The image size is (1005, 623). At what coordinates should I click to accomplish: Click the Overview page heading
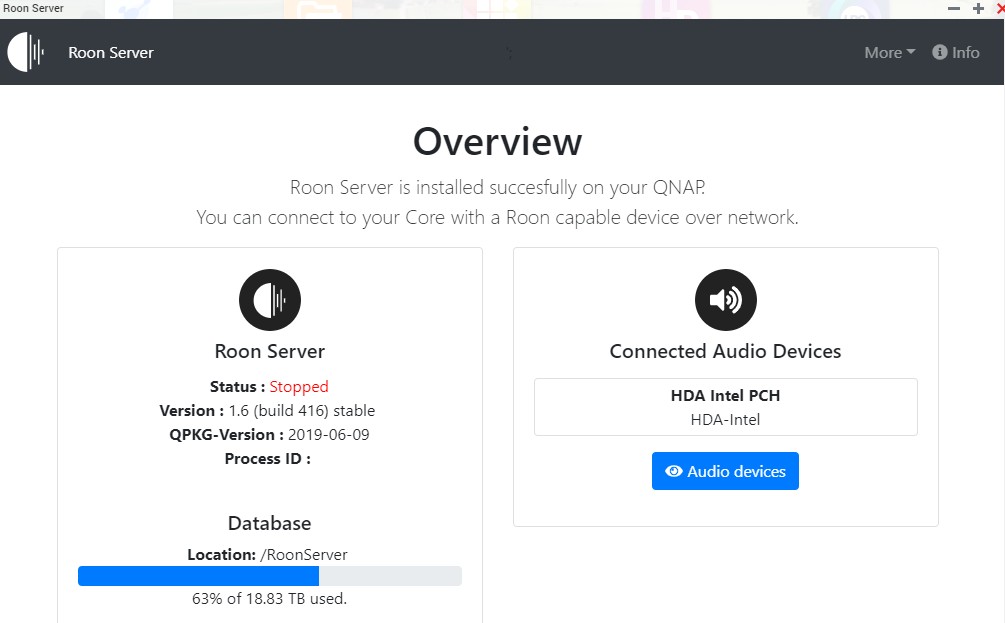click(x=497, y=142)
